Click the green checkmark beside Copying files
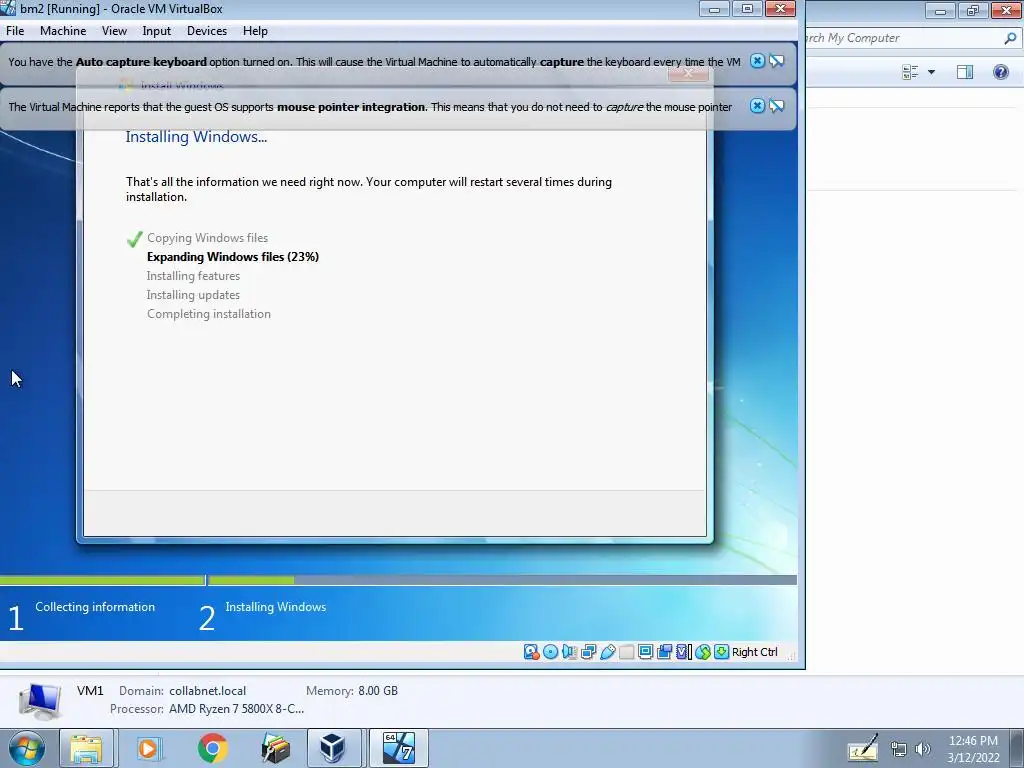 coord(134,239)
